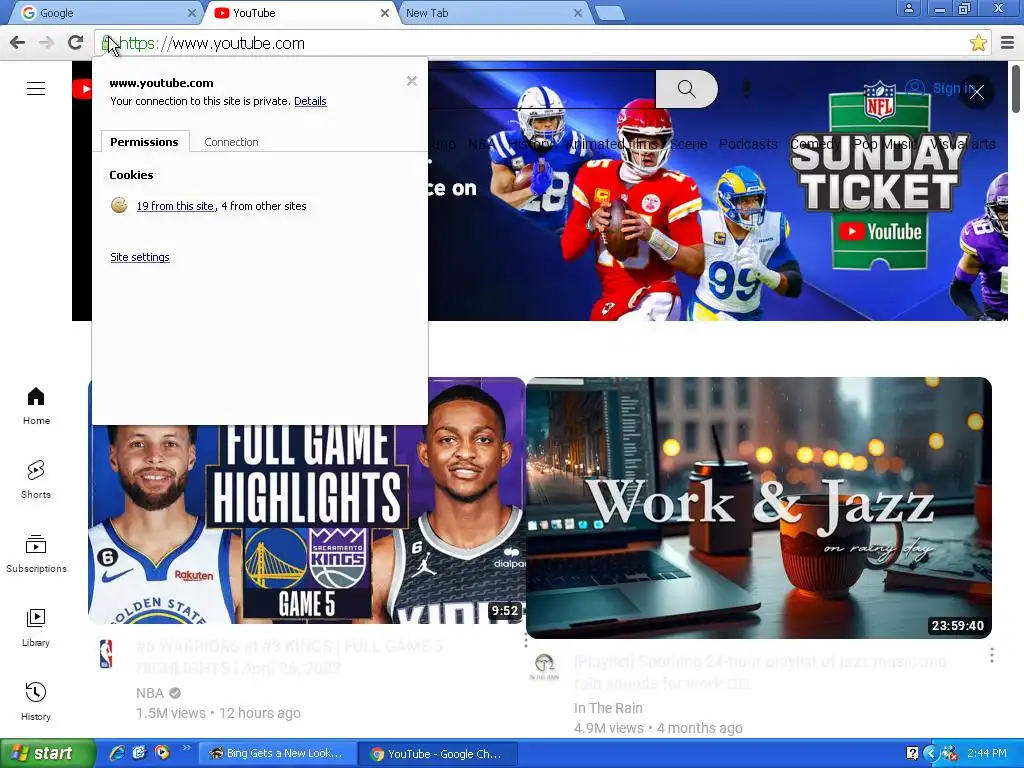Open the Warriors Kings Full Game Highlights thumbnail

coord(307,524)
